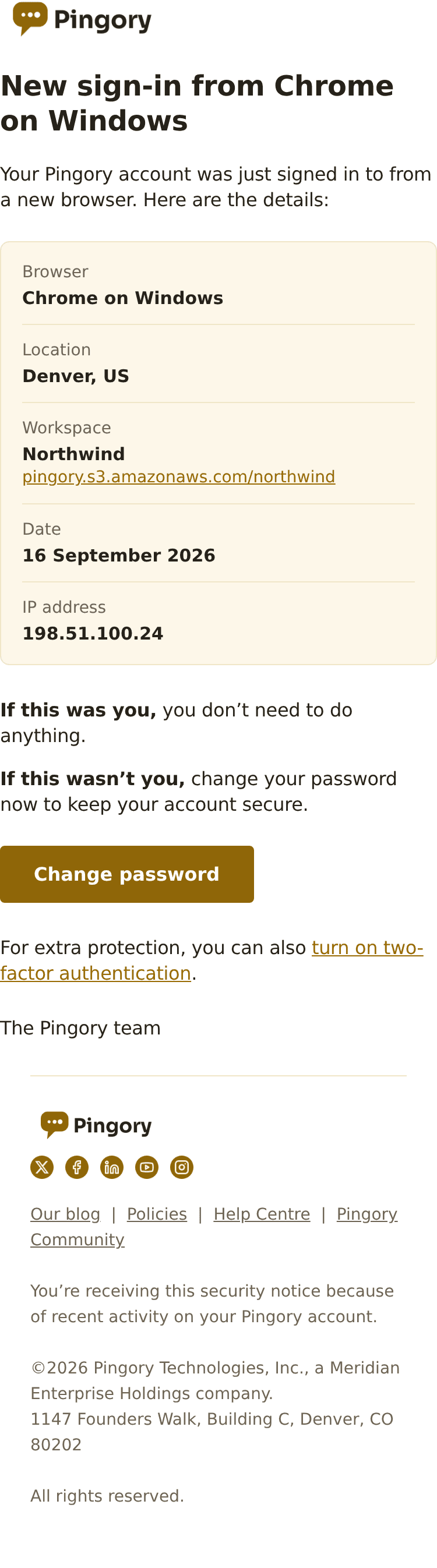Open the pingory.s3.amazonaws.com/northwind workspace link
Viewport: 437px width, 1568px height.
pos(179,476)
